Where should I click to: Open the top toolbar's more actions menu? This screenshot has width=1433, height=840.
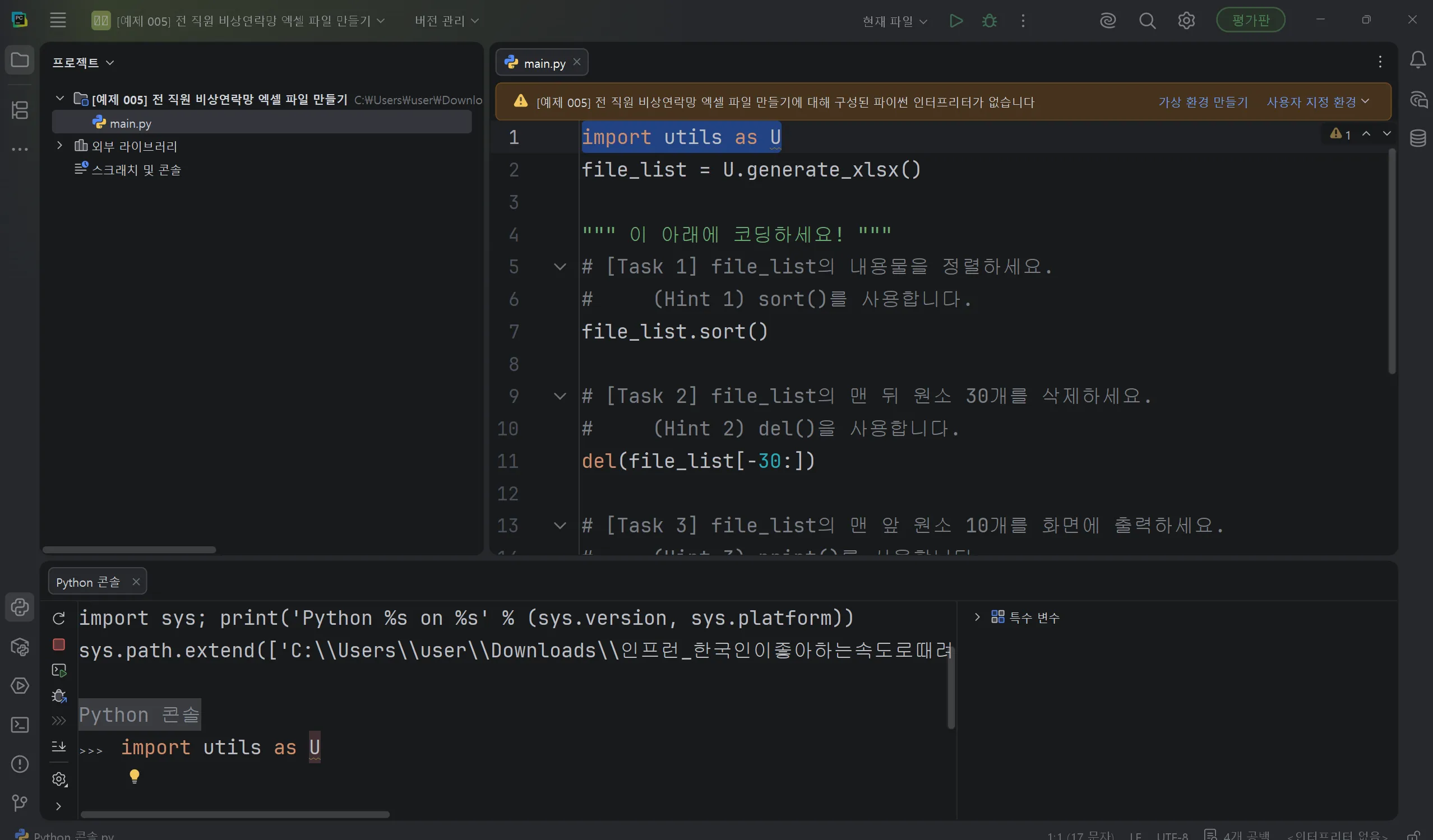pyautogui.click(x=1023, y=21)
